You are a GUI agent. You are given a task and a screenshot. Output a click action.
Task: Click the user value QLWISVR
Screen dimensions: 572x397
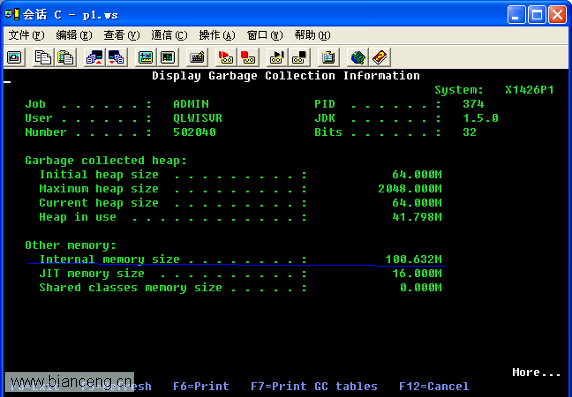tap(198, 118)
